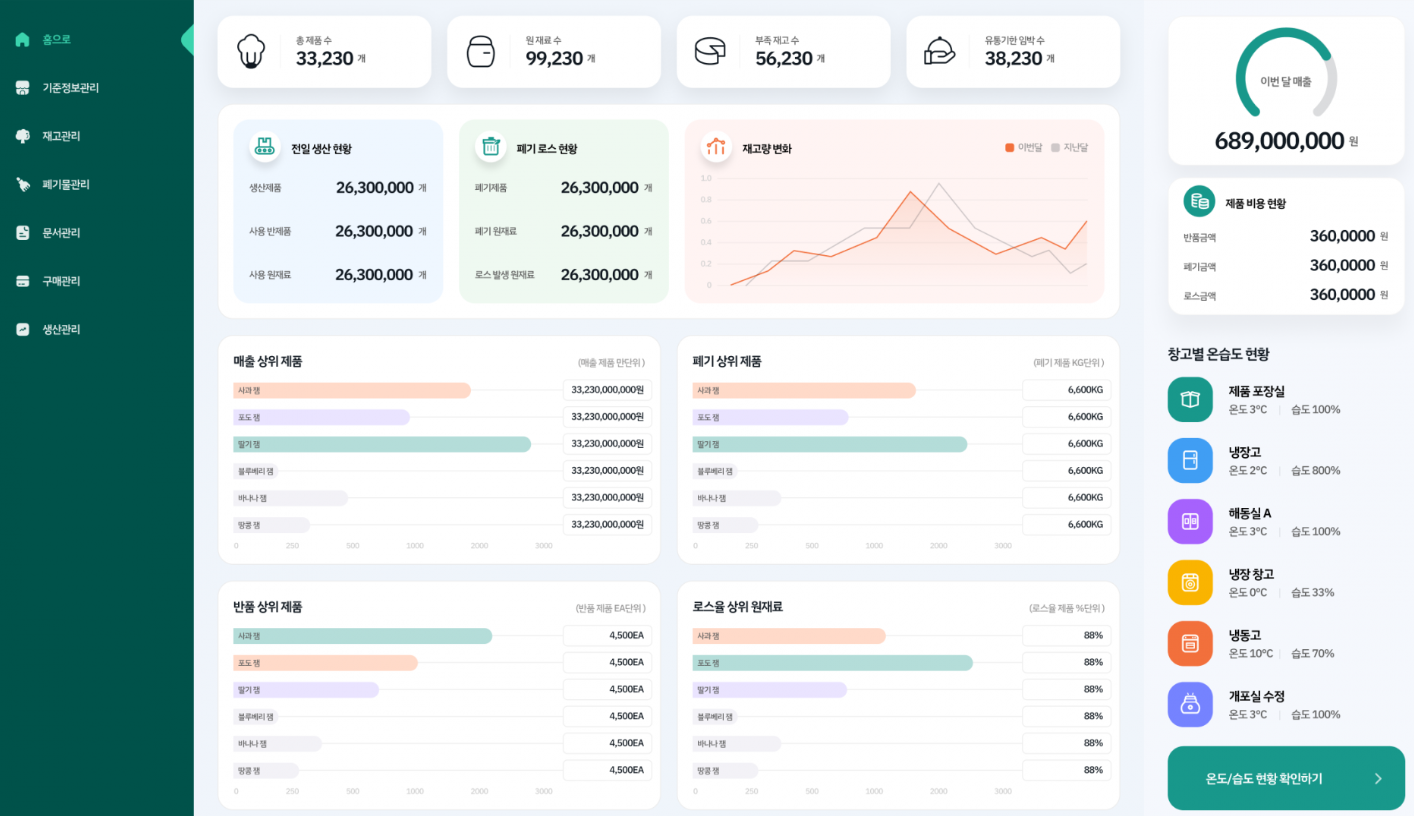Click the 제품 포장실 box icon

tap(1190, 400)
